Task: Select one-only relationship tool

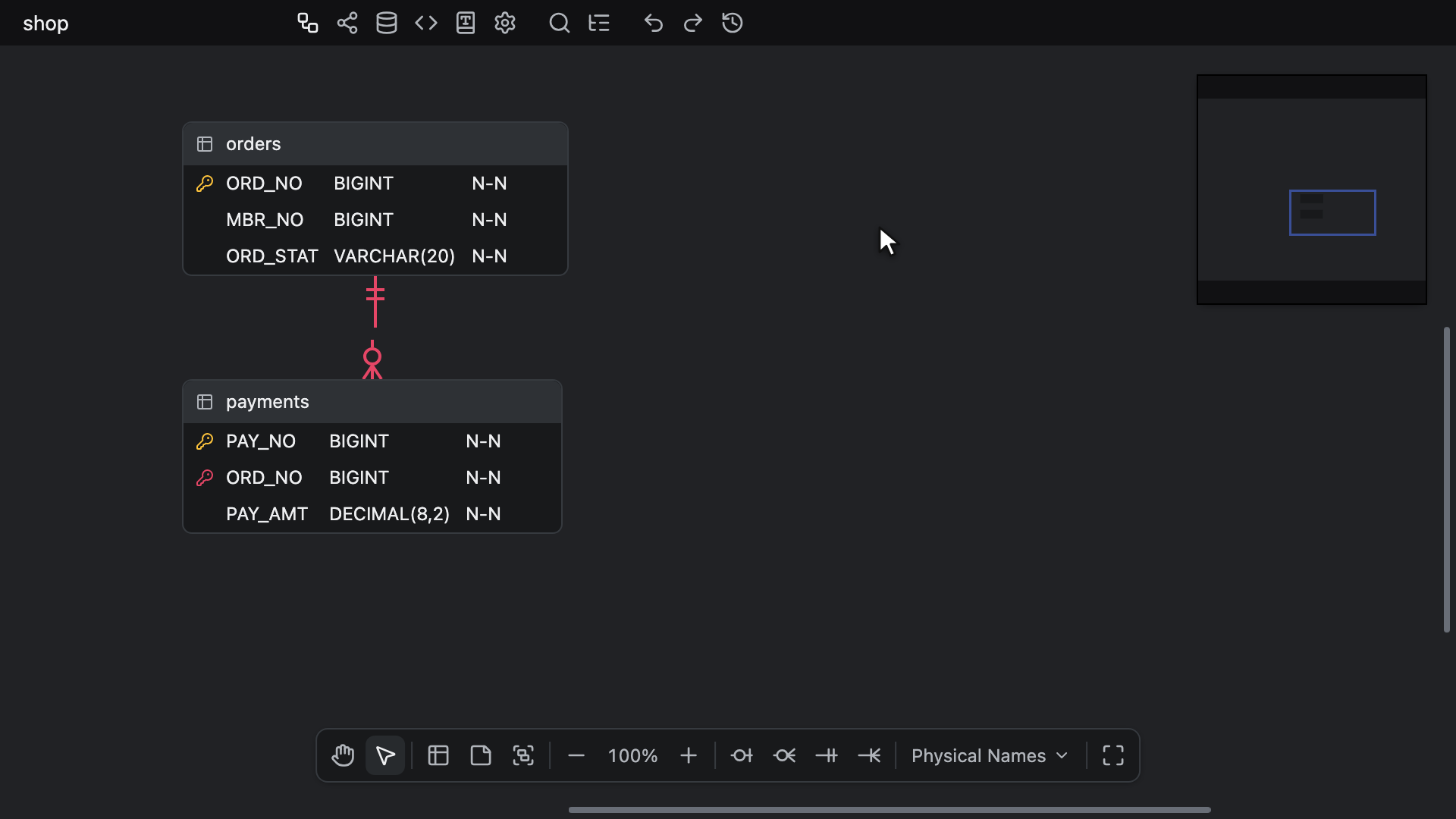Action: point(827,755)
